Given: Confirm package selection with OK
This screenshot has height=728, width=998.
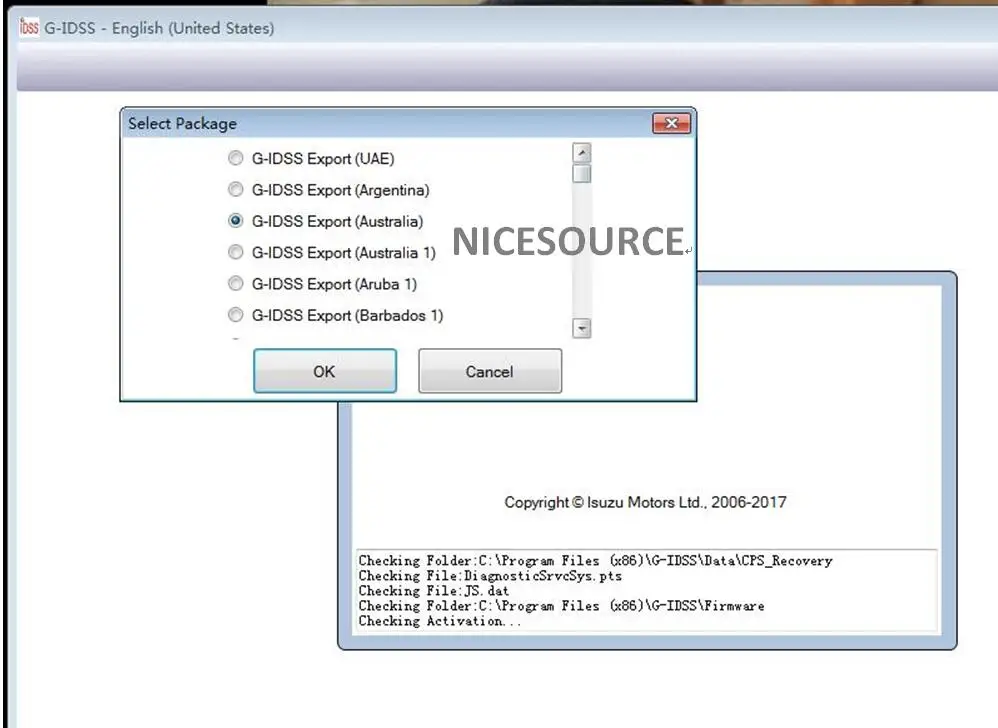Looking at the screenshot, I should click(325, 371).
